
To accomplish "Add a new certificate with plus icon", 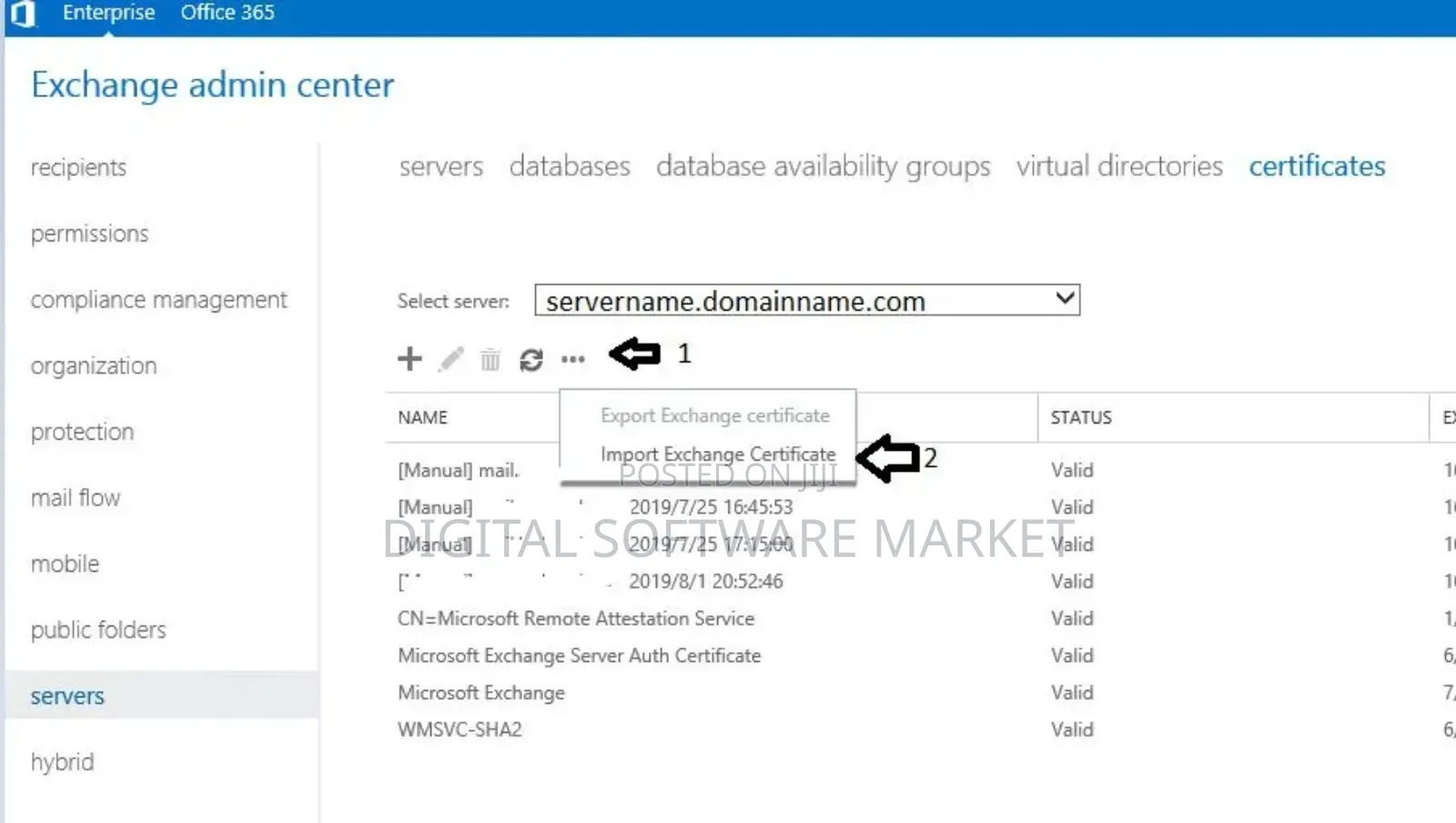I will tap(409, 359).
